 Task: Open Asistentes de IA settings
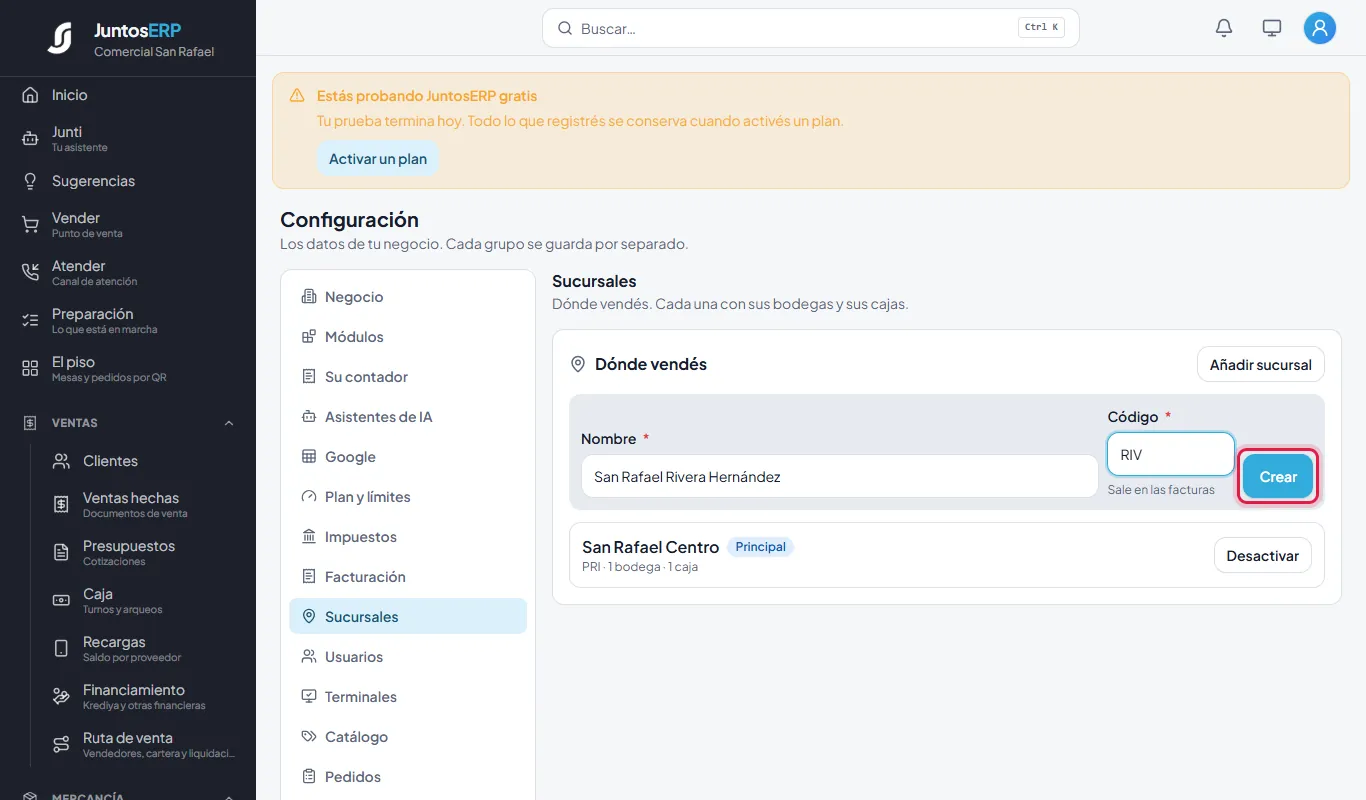point(408,417)
